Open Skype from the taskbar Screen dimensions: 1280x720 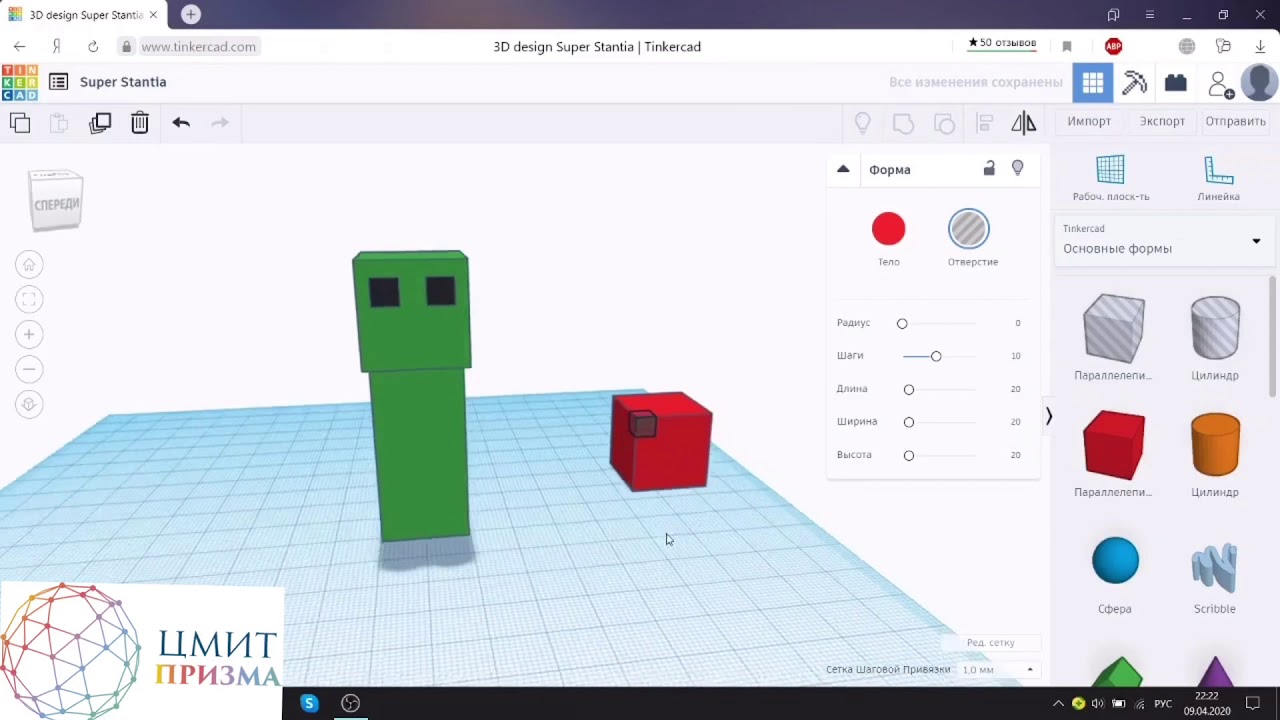(309, 703)
